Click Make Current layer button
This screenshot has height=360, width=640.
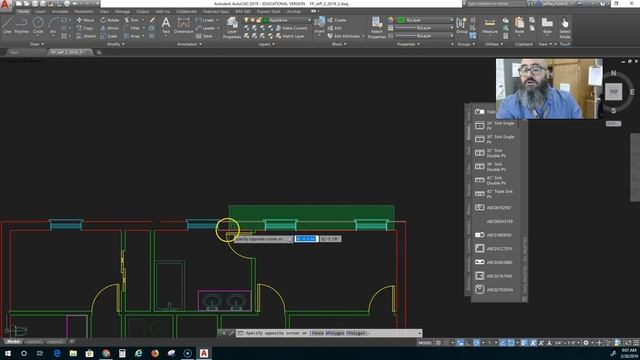pos(291,28)
